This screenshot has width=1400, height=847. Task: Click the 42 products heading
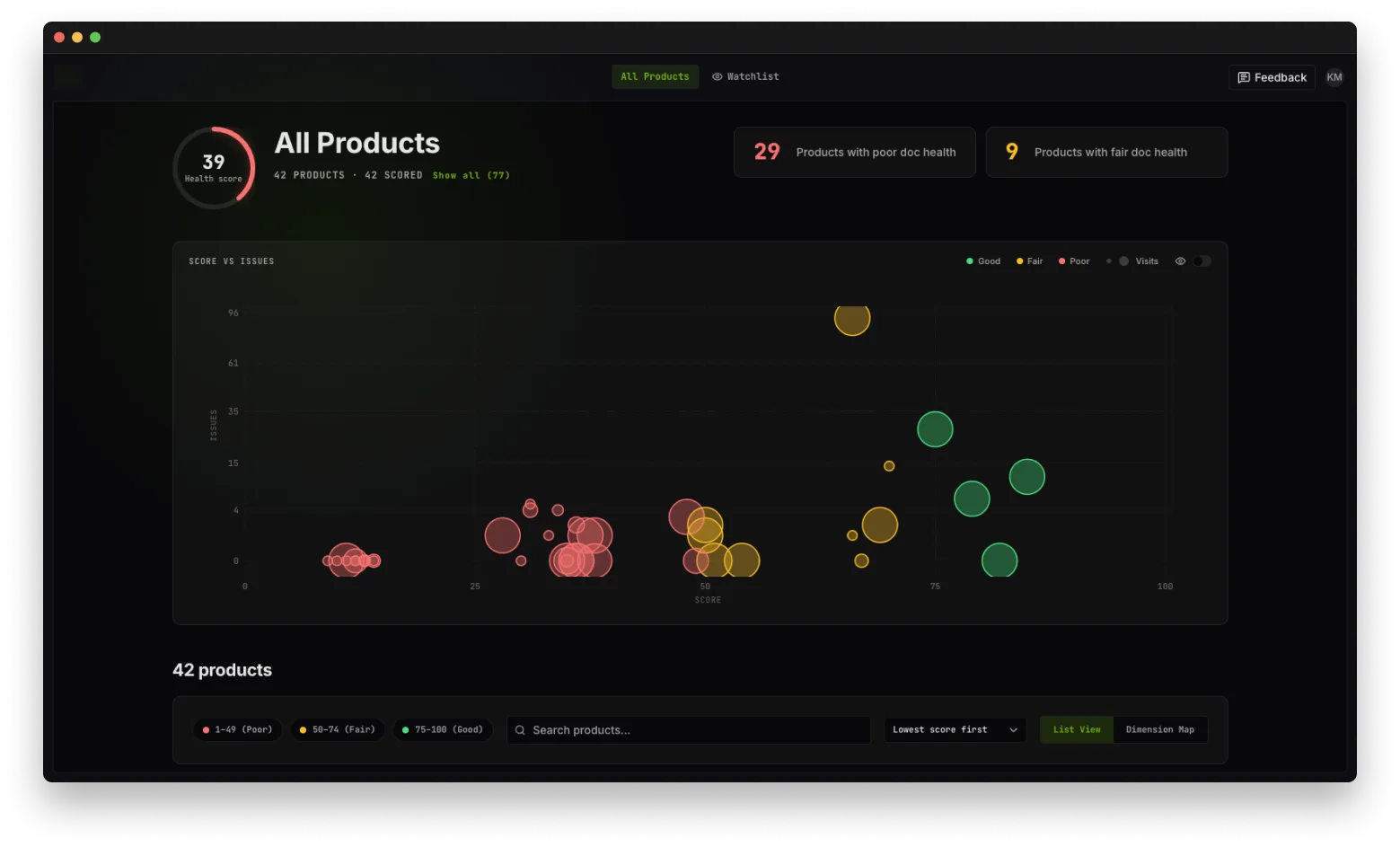click(x=222, y=670)
